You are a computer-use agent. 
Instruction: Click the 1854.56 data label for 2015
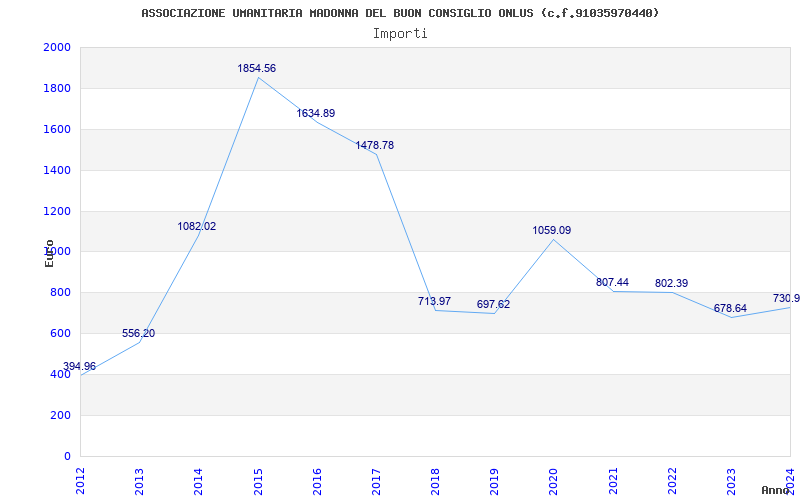(257, 68)
